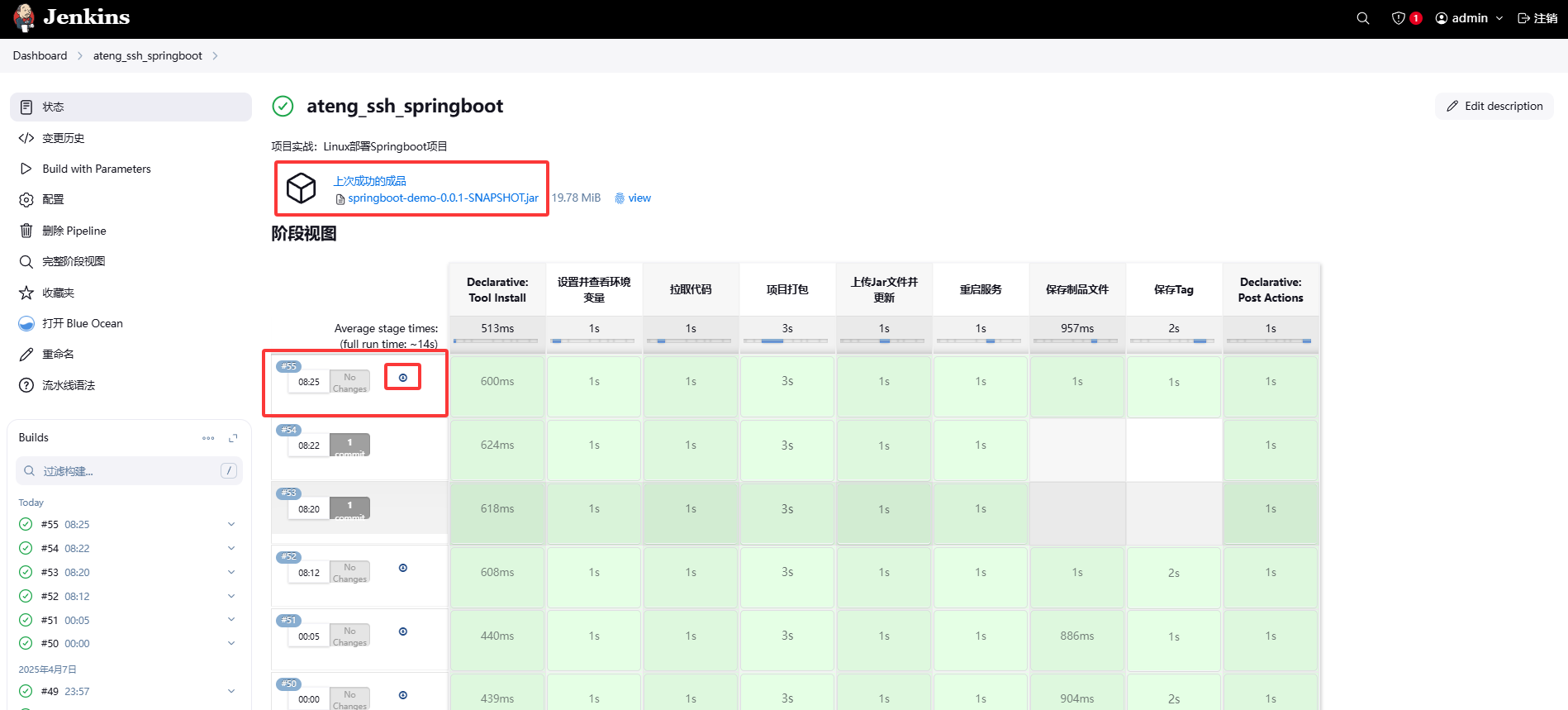Viewport: 1568px width, 710px height.
Task: Click the search magnifier icon in header
Action: 1363,18
